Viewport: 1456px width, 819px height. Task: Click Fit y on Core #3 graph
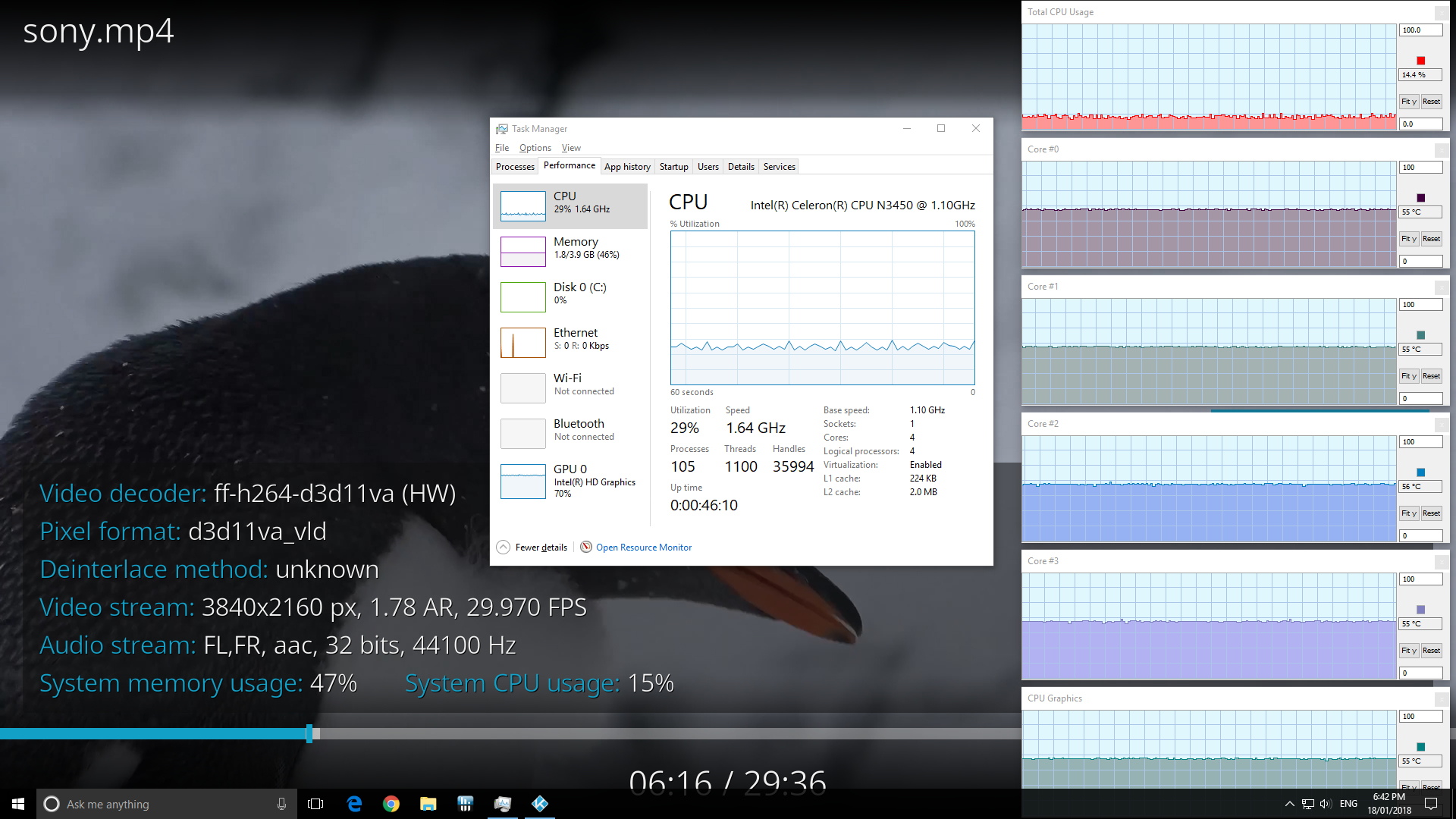coord(1408,651)
